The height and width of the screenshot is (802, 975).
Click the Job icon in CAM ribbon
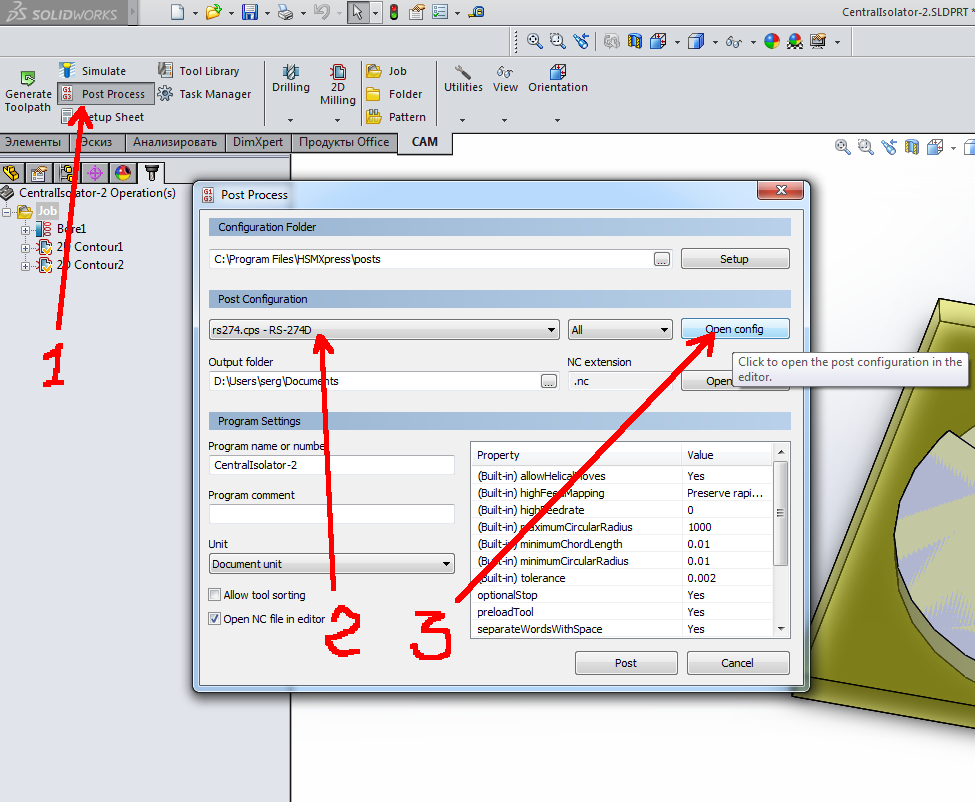(387, 71)
